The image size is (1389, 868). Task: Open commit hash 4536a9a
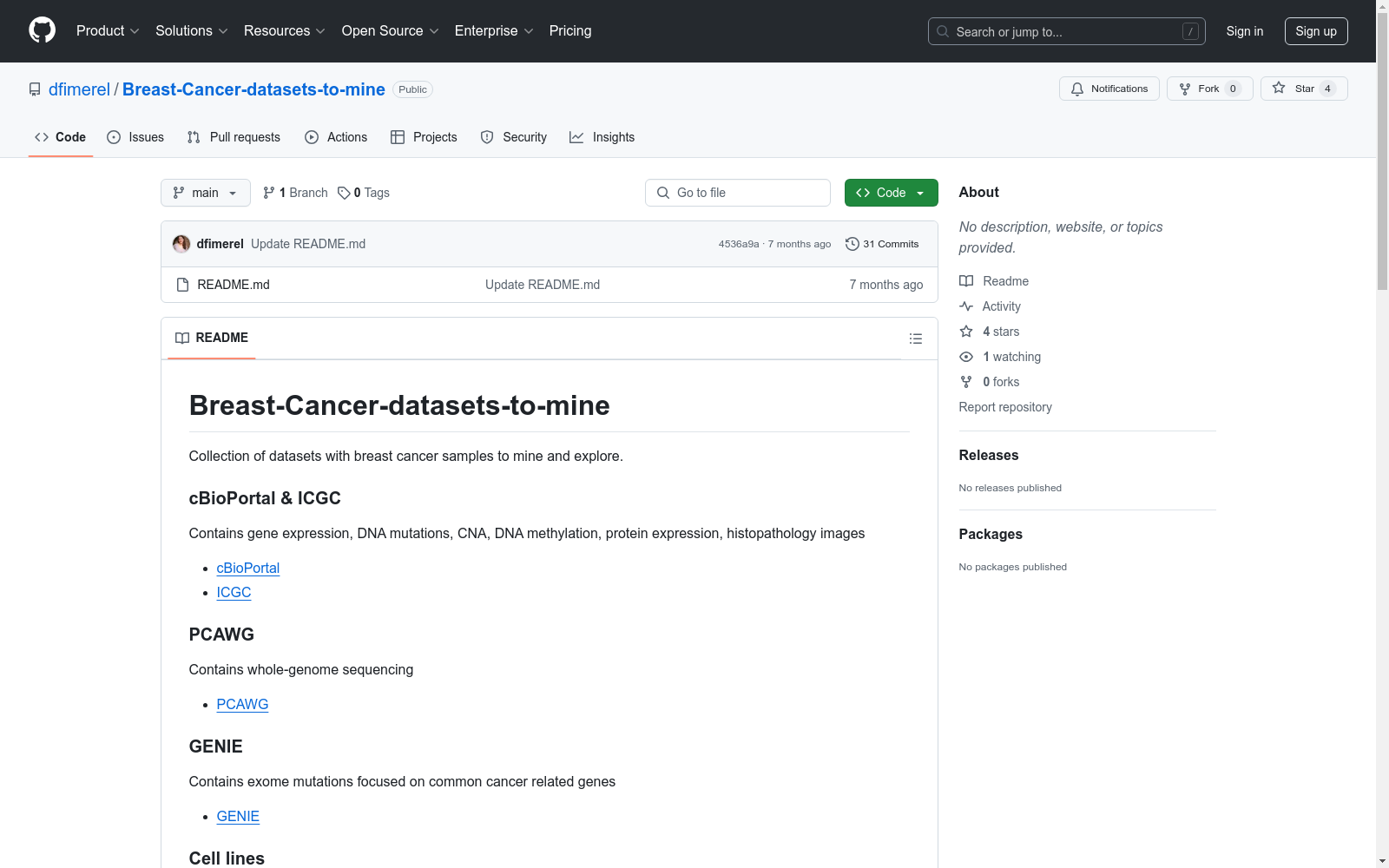[x=738, y=244]
